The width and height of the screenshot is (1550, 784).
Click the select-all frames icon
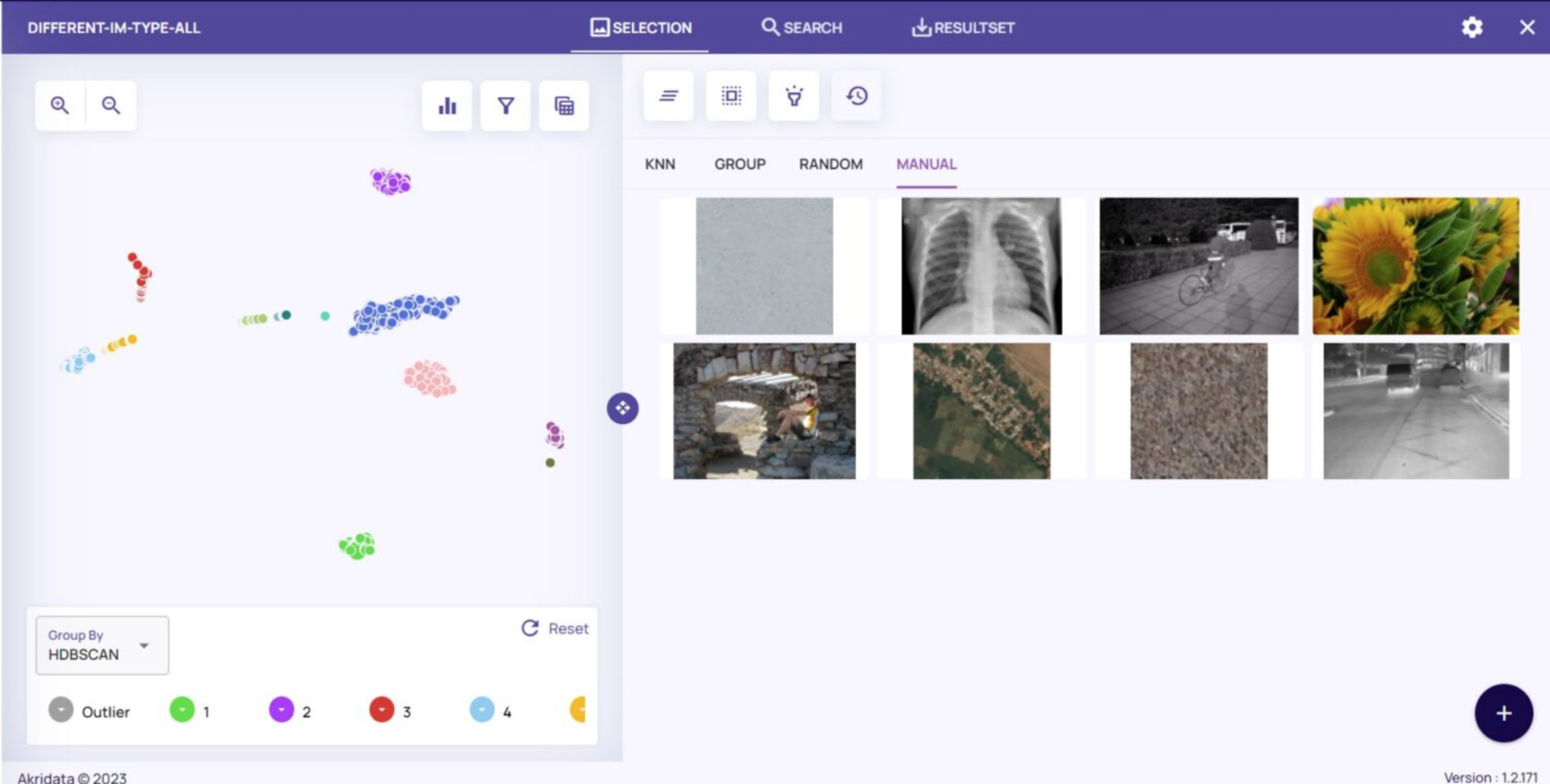(x=731, y=95)
